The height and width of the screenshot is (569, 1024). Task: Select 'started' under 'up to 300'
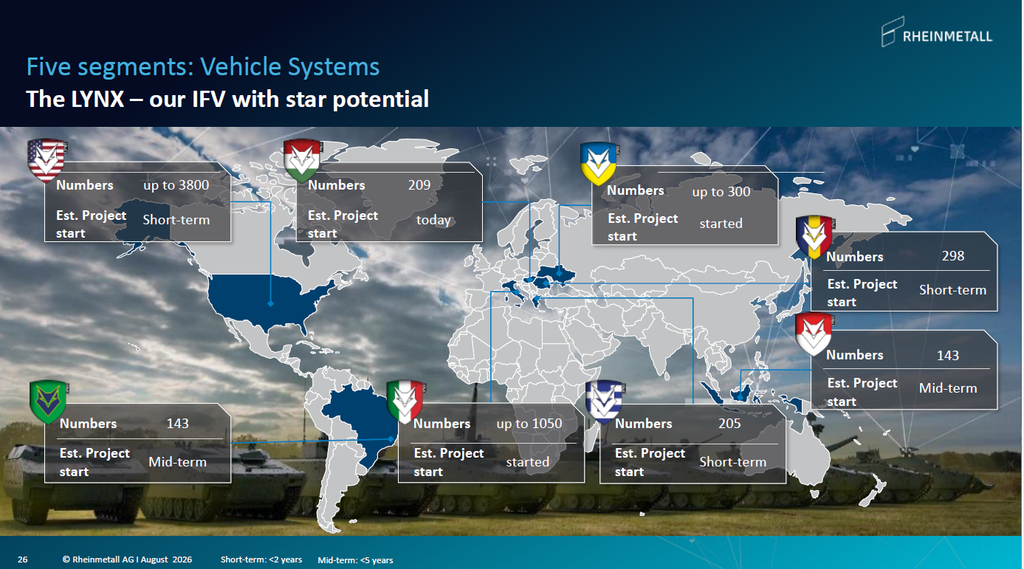click(721, 223)
